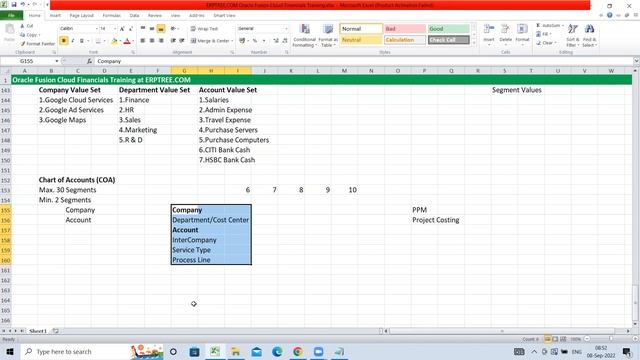Open the Calibri font name dropdown
The image size is (640, 360).
[96, 29]
